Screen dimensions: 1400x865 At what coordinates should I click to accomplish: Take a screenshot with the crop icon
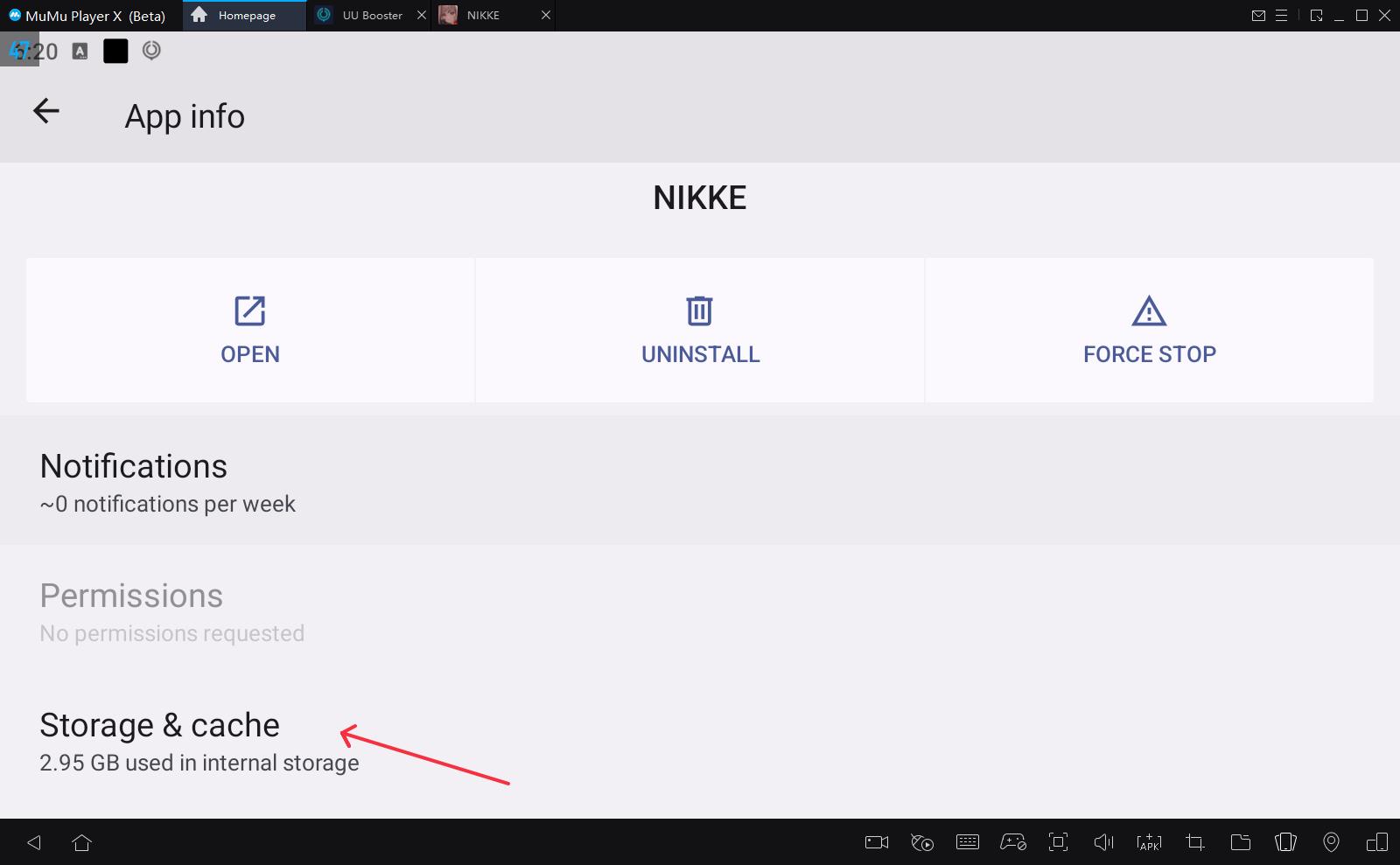(x=1194, y=842)
